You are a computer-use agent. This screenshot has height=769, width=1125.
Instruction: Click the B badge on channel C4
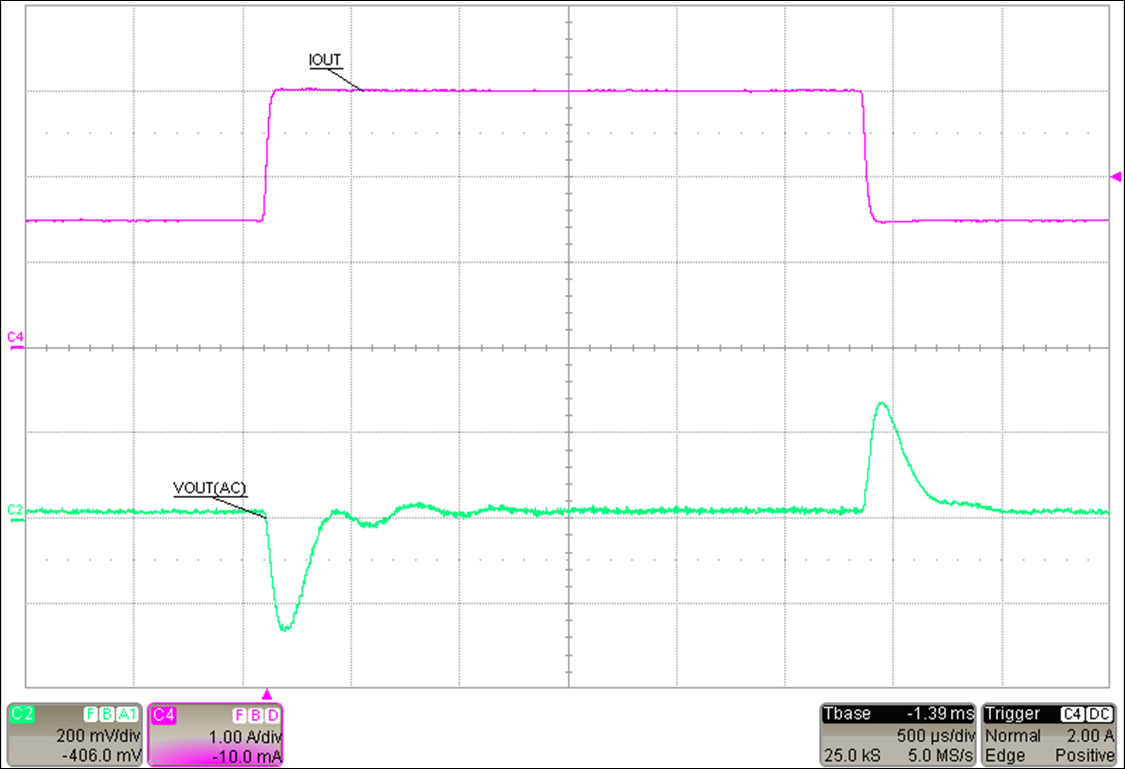pyautogui.click(x=256, y=713)
